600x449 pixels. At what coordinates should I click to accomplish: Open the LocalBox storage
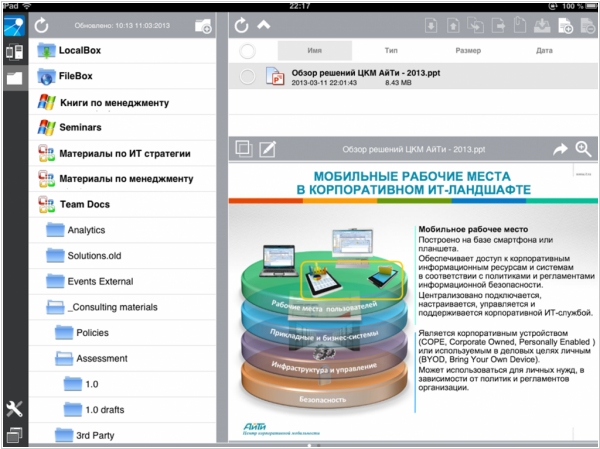coord(85,50)
